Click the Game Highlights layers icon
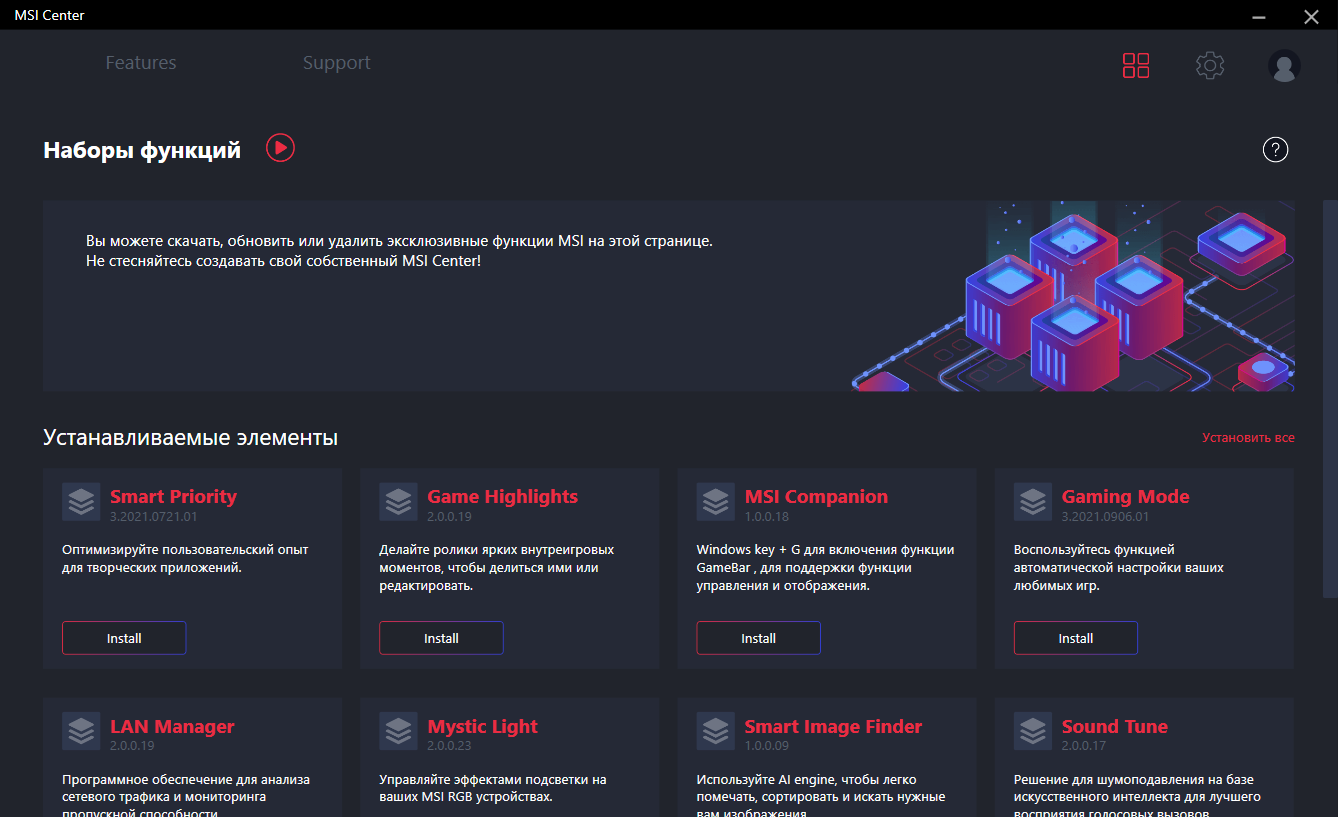 click(398, 502)
